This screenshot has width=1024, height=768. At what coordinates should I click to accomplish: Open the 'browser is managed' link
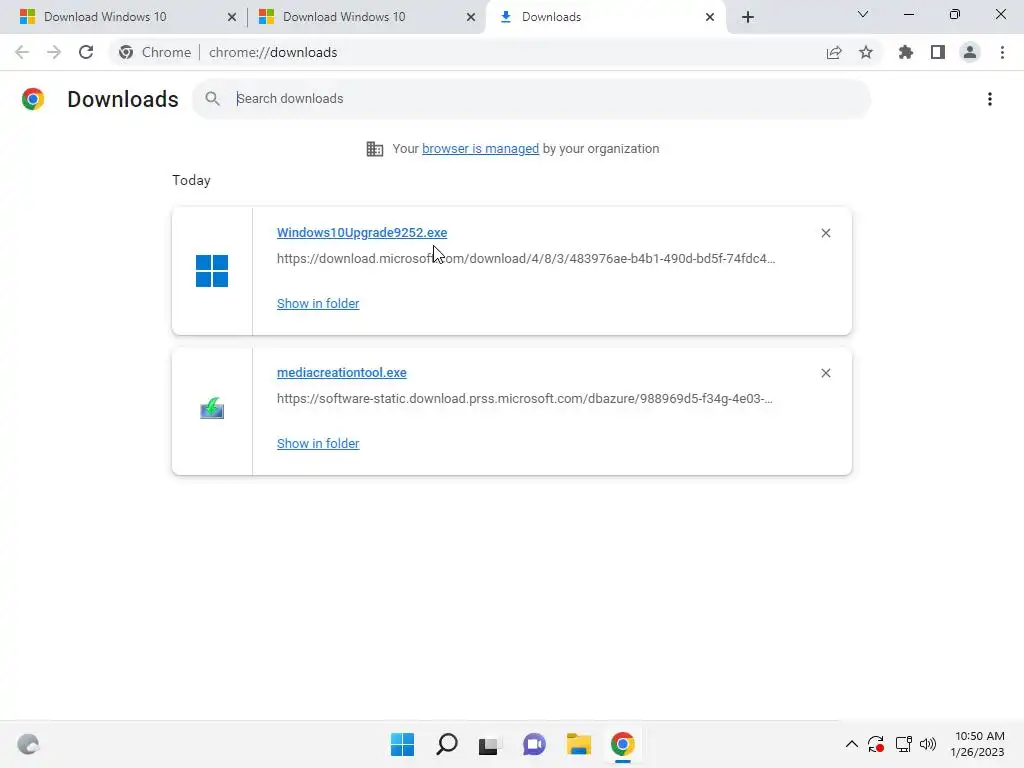tap(480, 148)
